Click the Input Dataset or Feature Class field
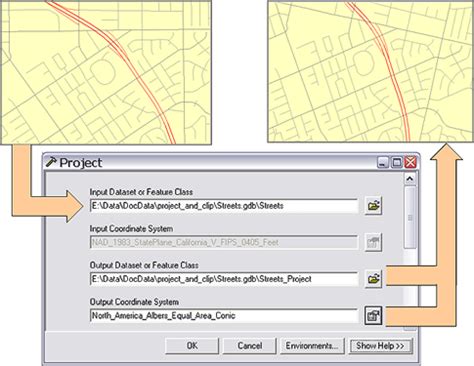The image size is (474, 366). point(224,206)
